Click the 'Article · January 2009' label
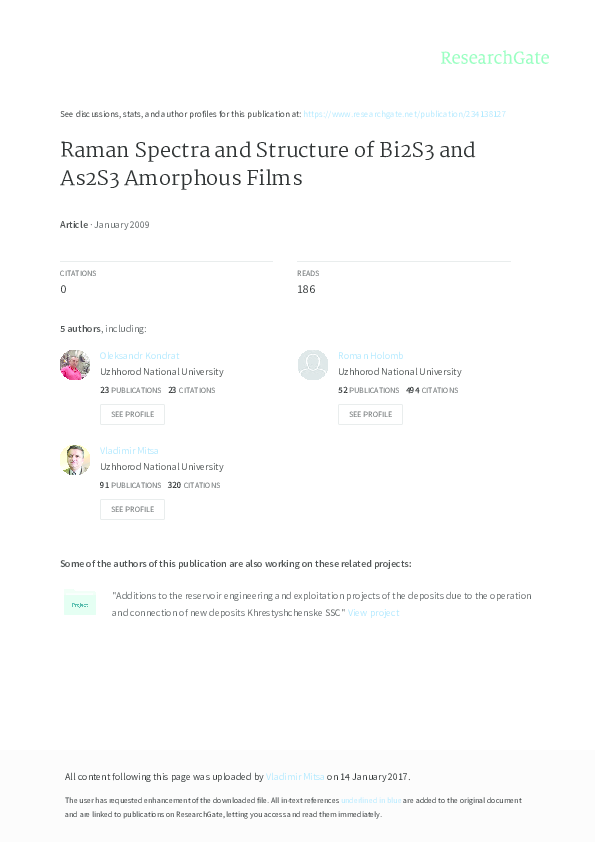Viewport: 595px width, 842px height. pos(104,225)
